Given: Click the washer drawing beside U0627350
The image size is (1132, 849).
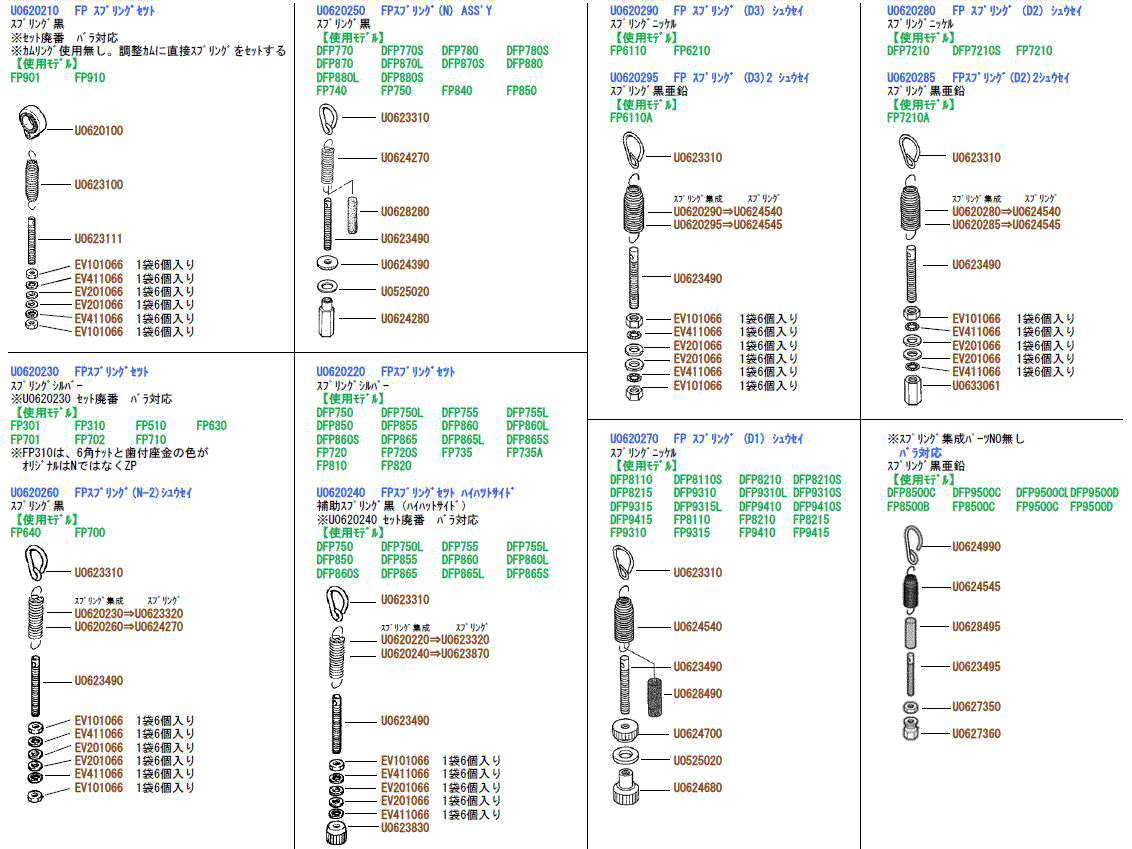Looking at the screenshot, I should tap(911, 706).
